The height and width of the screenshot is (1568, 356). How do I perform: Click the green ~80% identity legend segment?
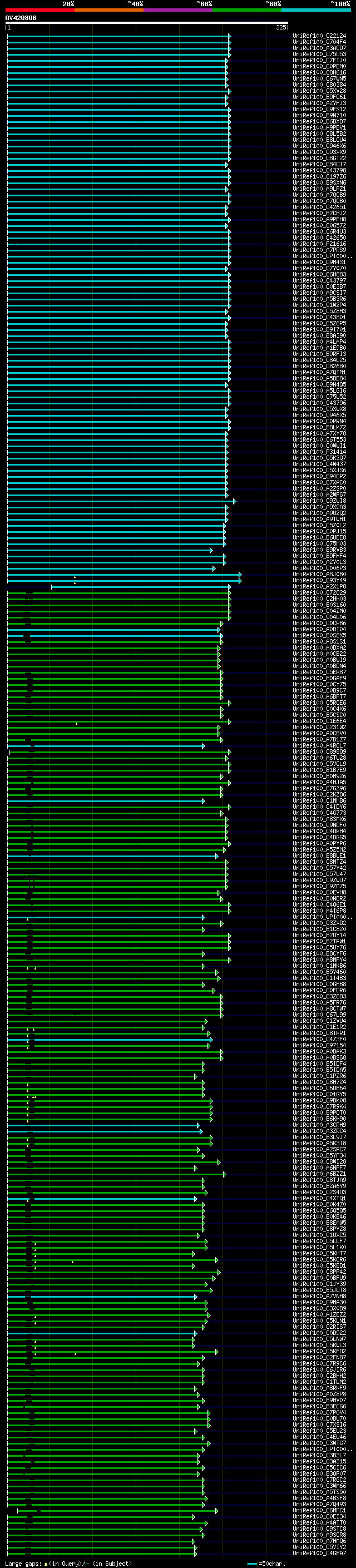(247, 10)
